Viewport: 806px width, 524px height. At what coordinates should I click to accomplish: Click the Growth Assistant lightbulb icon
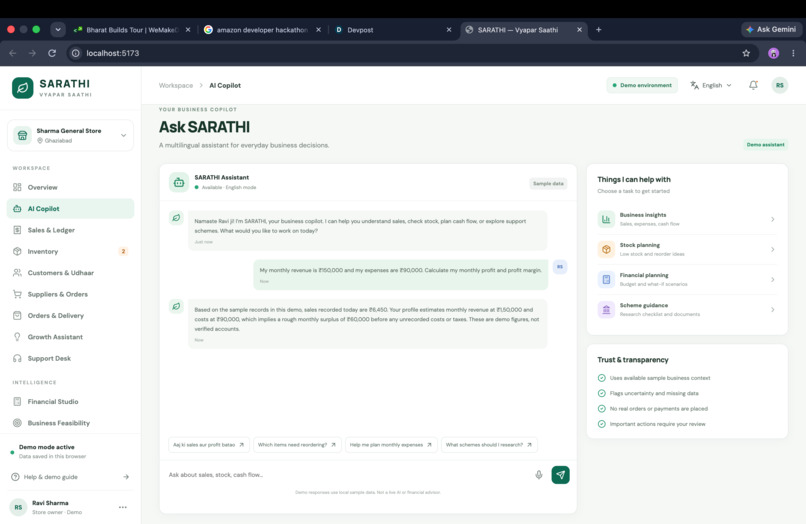[17, 337]
